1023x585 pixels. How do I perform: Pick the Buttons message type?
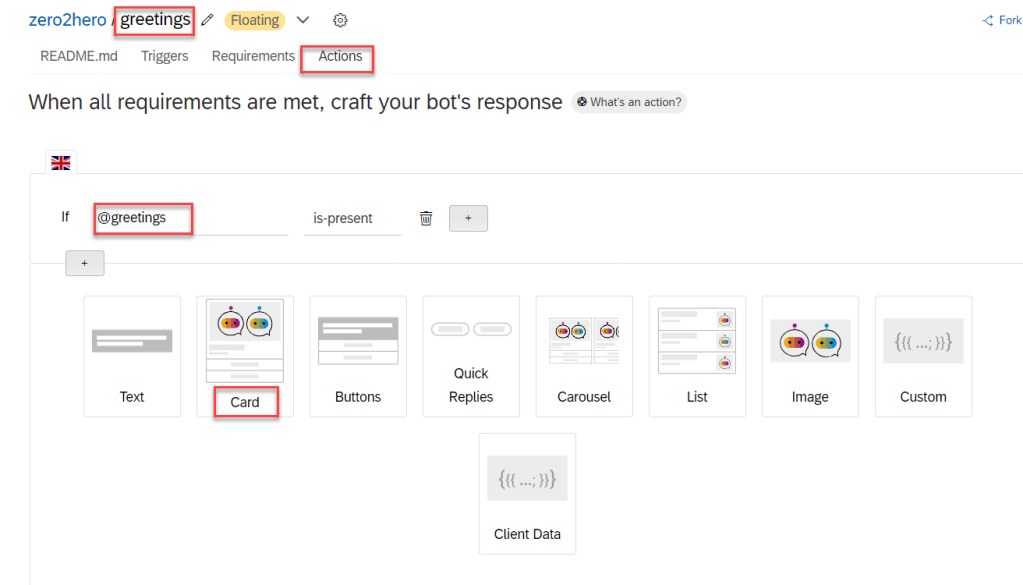358,355
